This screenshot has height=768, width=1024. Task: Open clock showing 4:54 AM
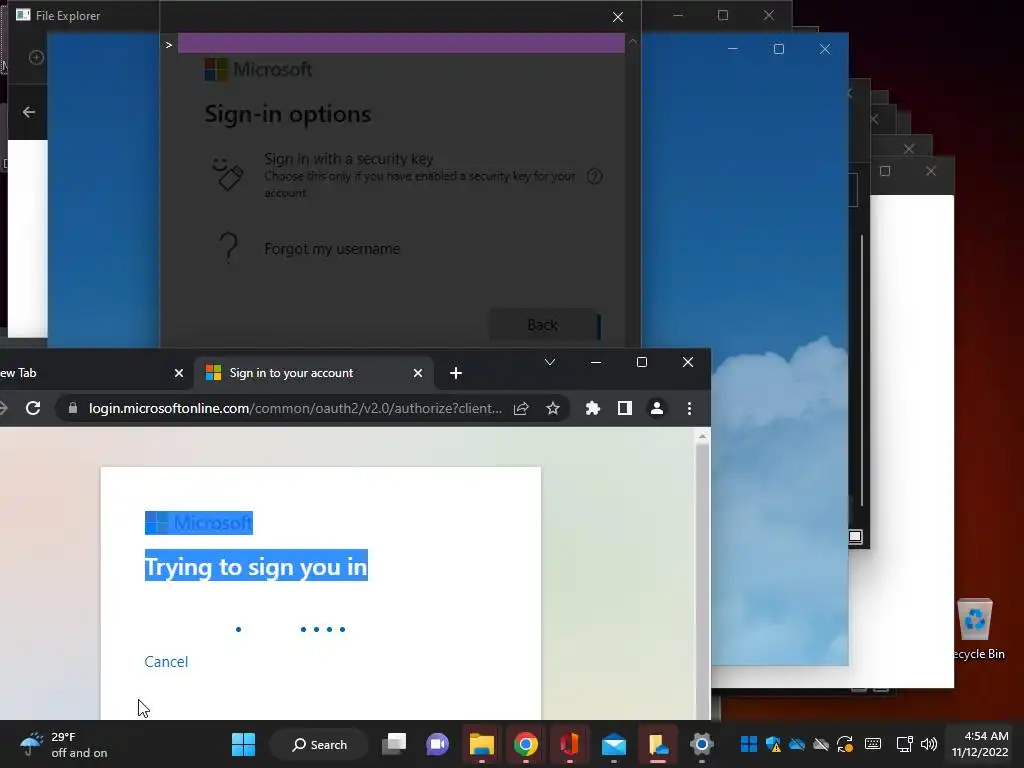click(x=980, y=744)
